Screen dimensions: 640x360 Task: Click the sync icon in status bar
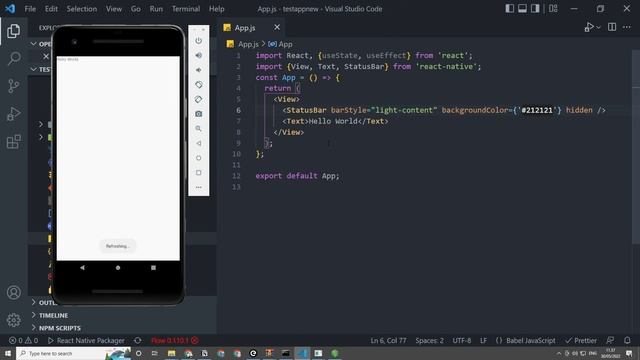138,340
